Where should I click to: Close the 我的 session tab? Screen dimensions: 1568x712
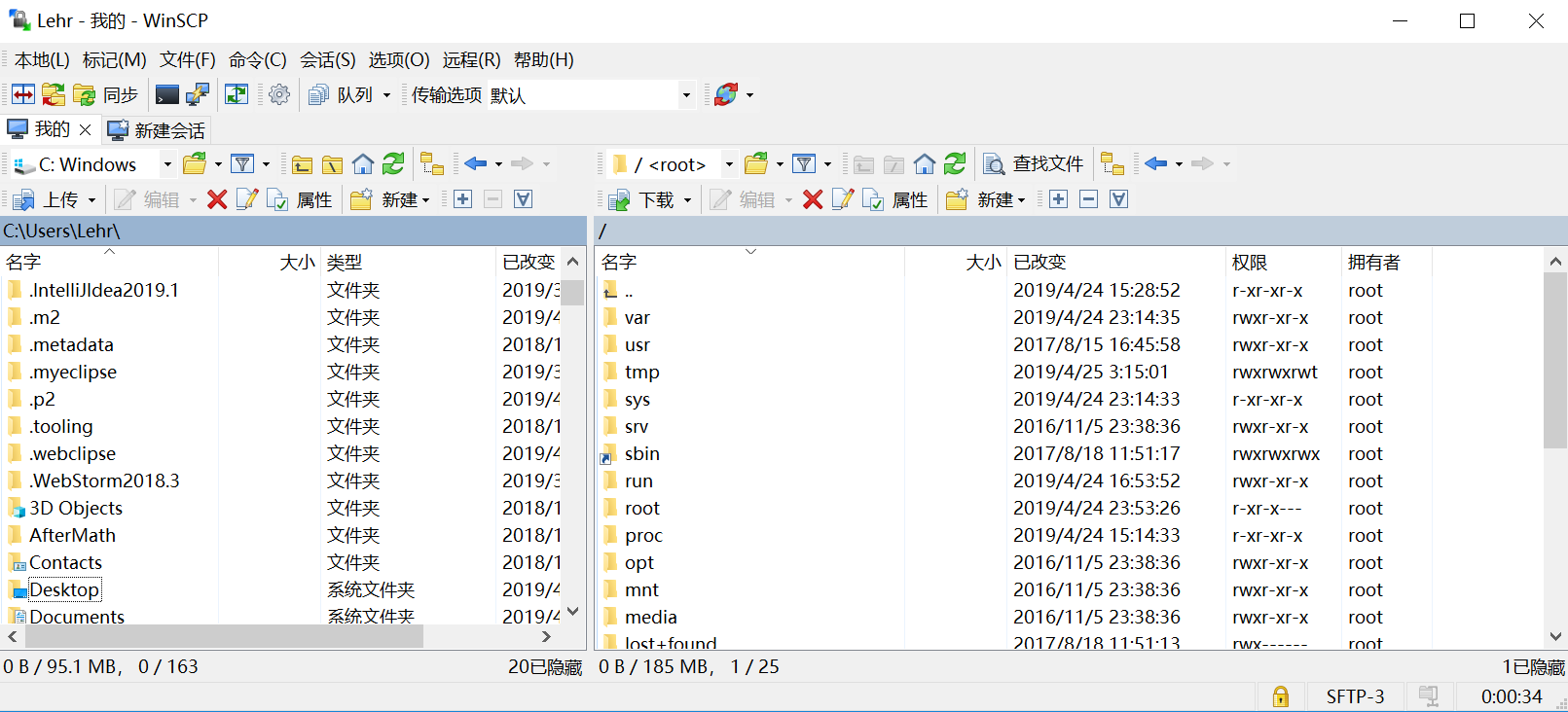(x=85, y=129)
